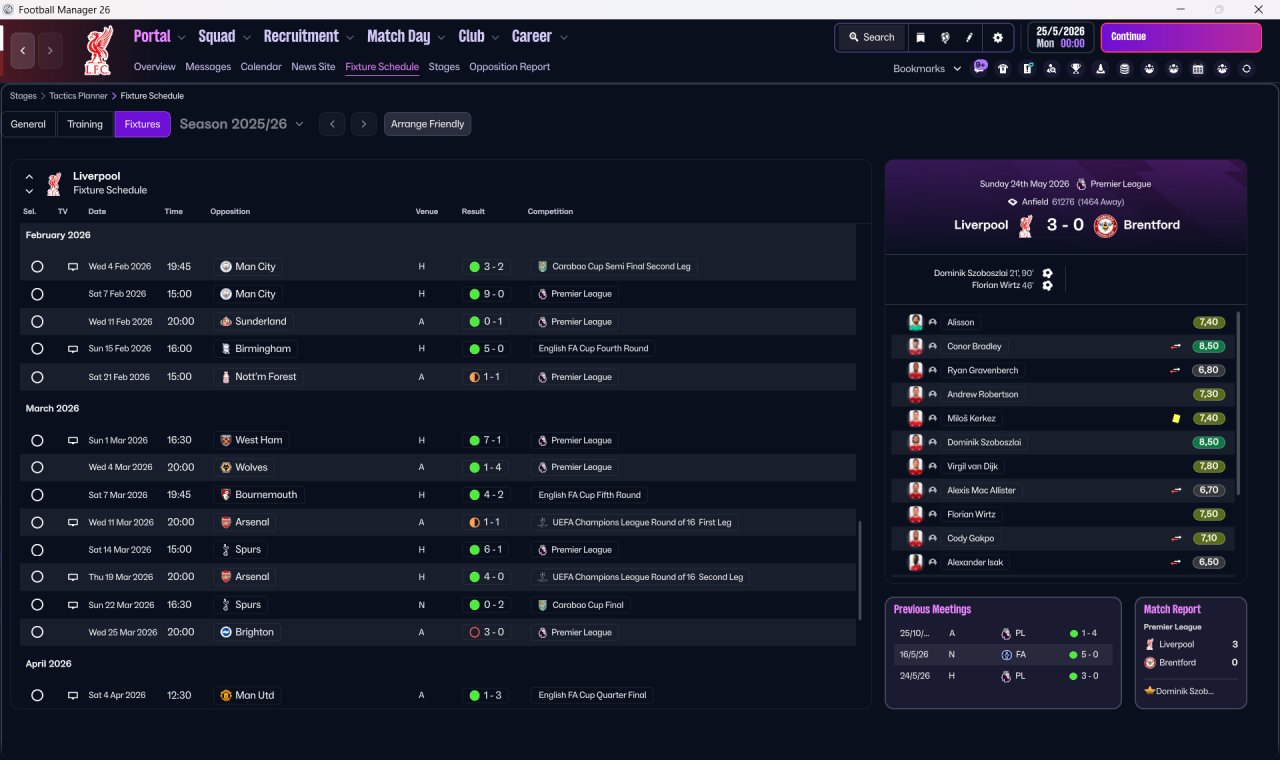Expand the Club menu chevron
The width and height of the screenshot is (1280, 760).
pyautogui.click(x=495, y=38)
